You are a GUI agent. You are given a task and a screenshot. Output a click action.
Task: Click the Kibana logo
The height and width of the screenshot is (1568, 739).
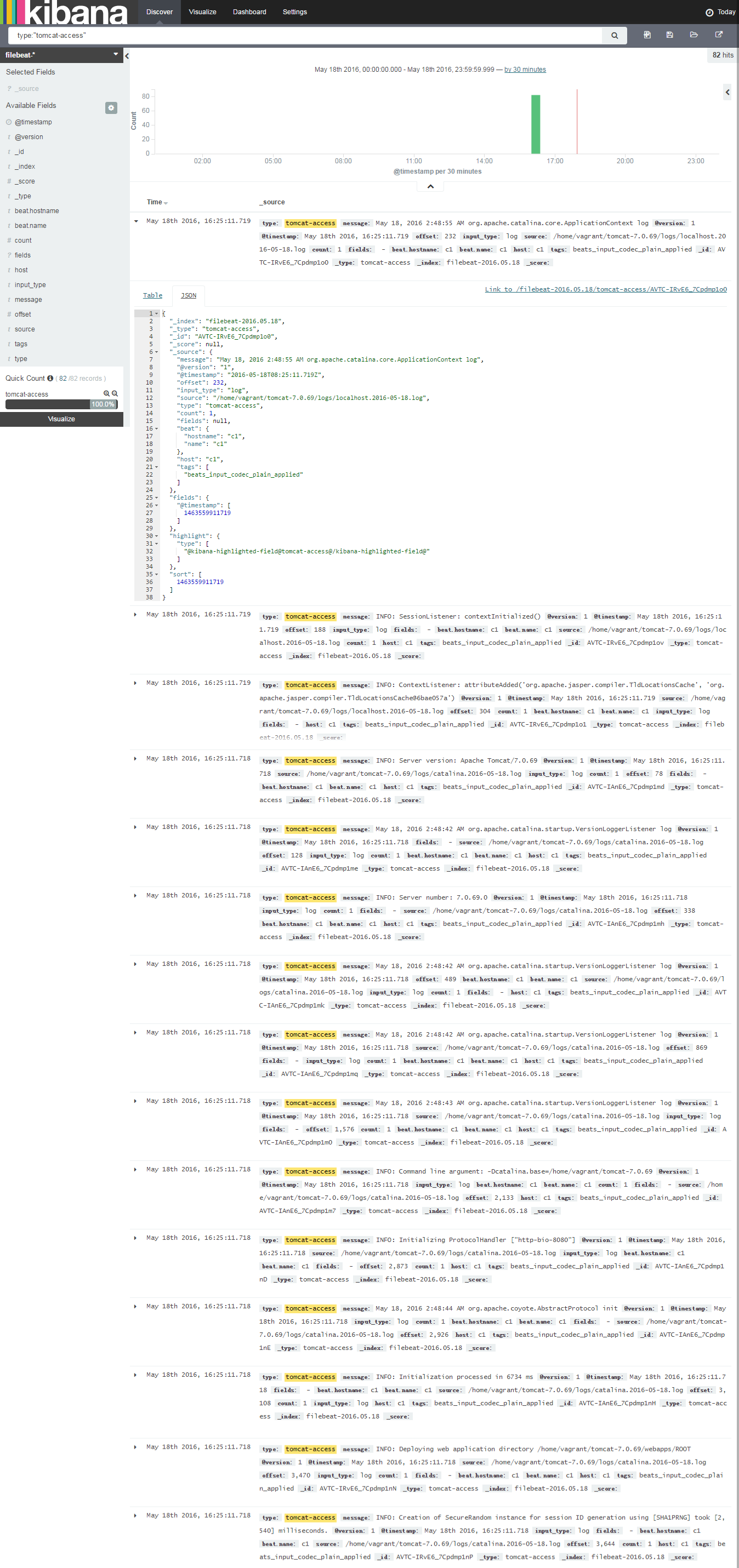64,12
